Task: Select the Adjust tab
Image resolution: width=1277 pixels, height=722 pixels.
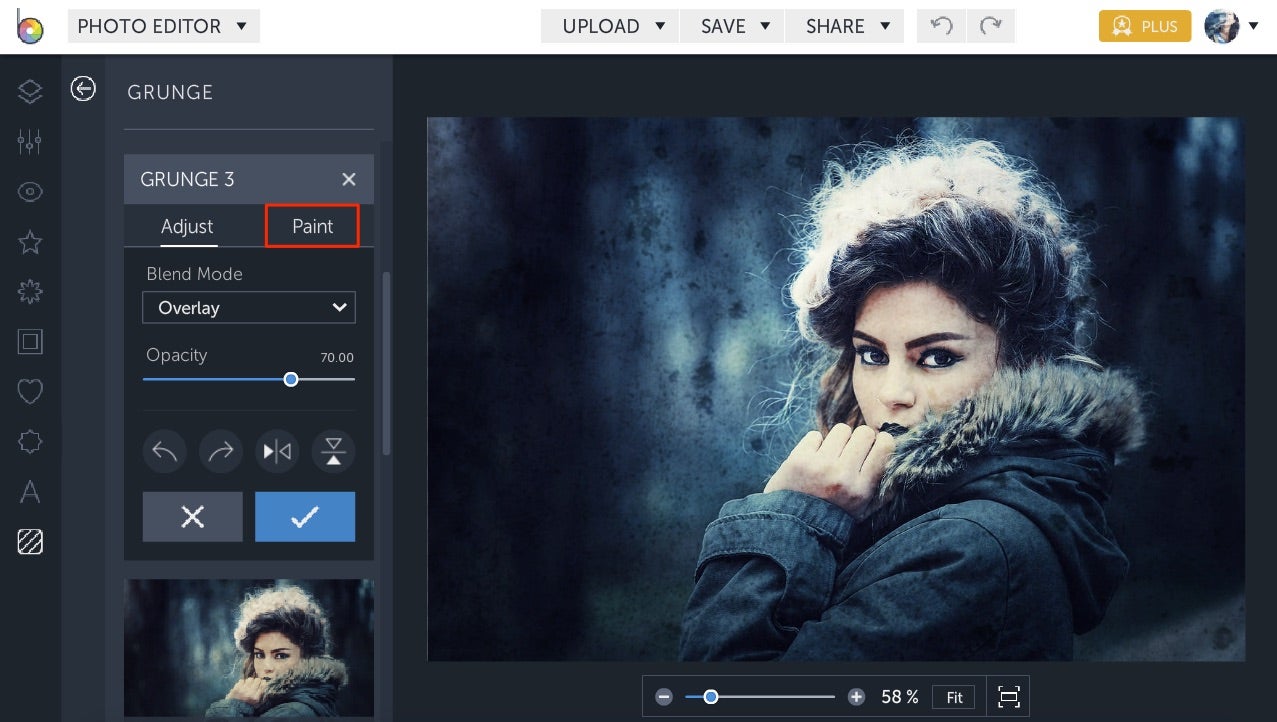Action: coord(187,226)
